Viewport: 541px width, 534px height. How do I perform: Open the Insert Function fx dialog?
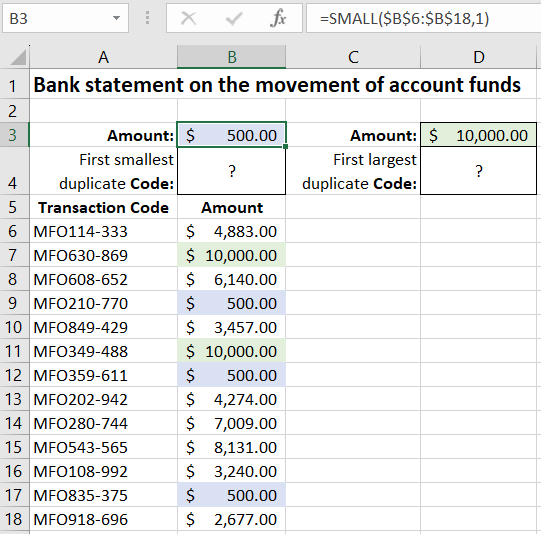coord(278,18)
